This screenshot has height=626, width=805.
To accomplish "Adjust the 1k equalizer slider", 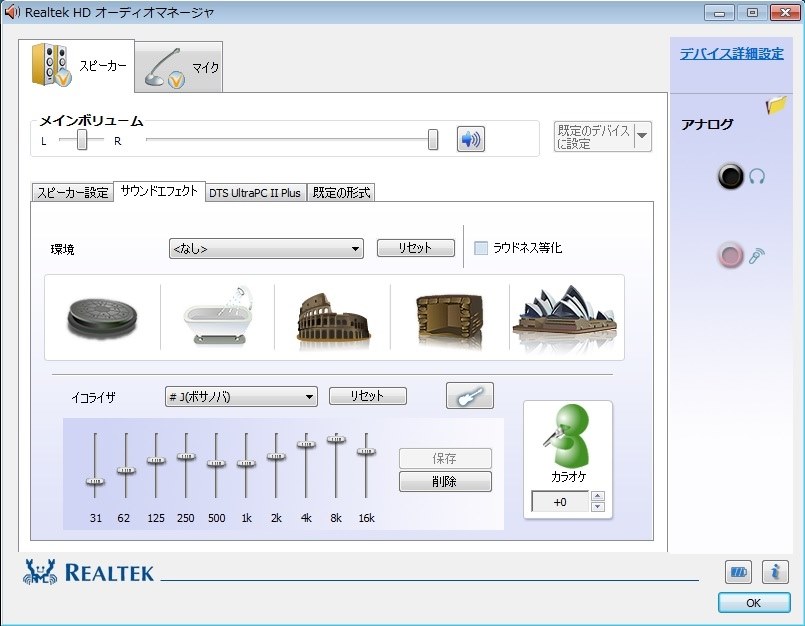I will pyautogui.click(x=246, y=463).
